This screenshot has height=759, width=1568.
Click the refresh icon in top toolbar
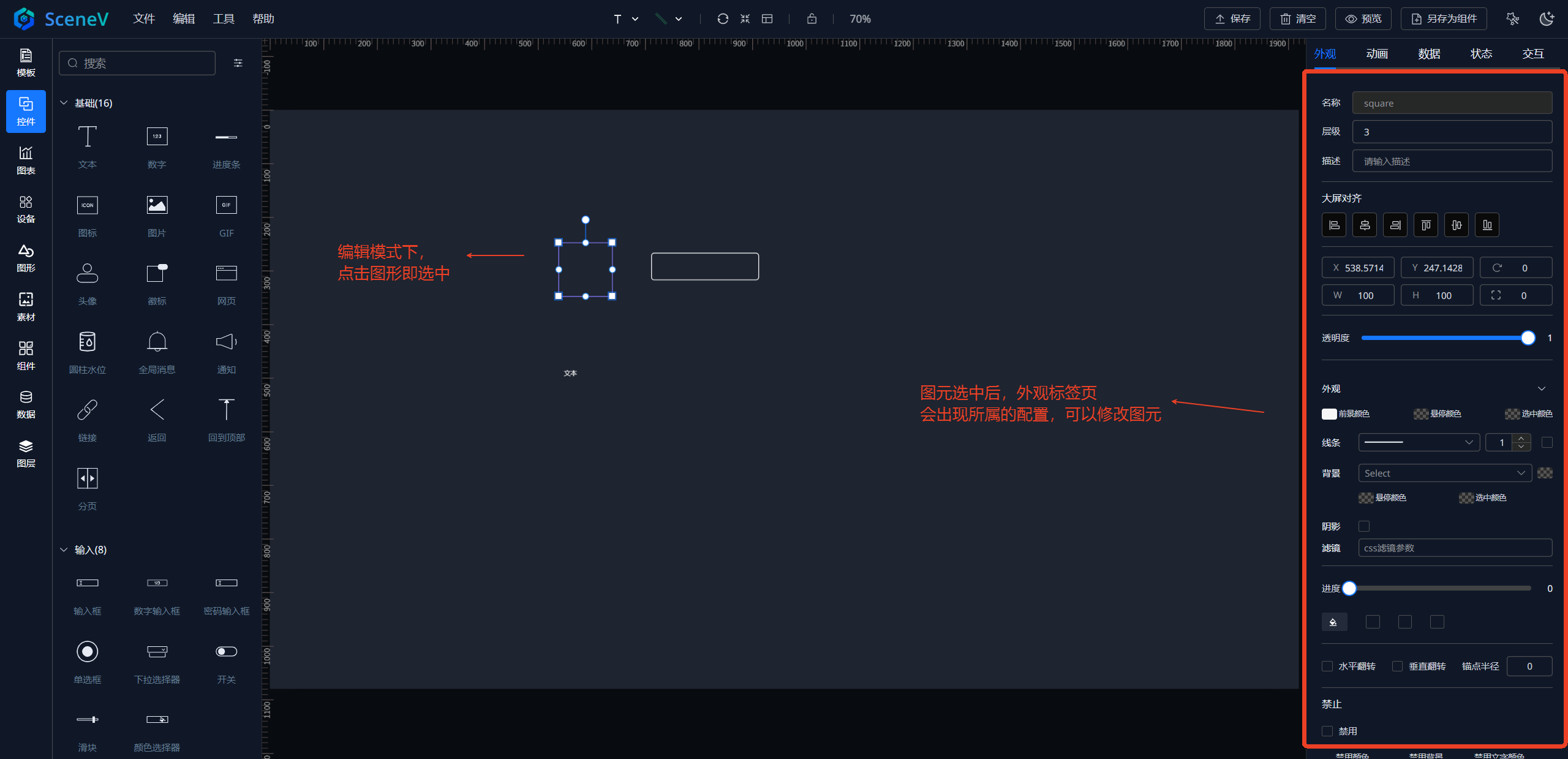pyautogui.click(x=723, y=19)
